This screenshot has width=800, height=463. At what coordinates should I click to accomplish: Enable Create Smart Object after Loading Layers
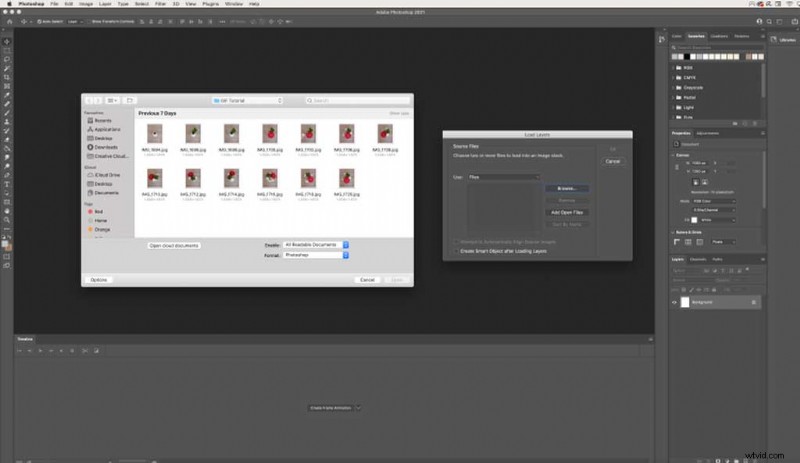457,251
